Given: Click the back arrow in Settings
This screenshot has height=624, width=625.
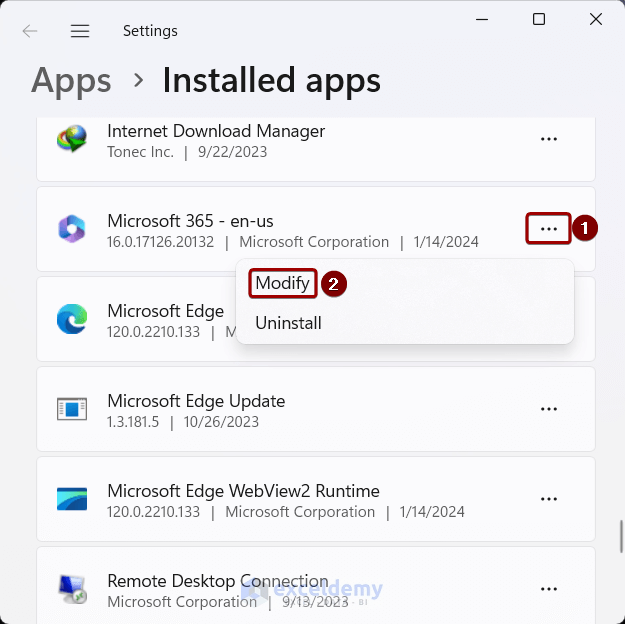Looking at the screenshot, I should pos(30,31).
